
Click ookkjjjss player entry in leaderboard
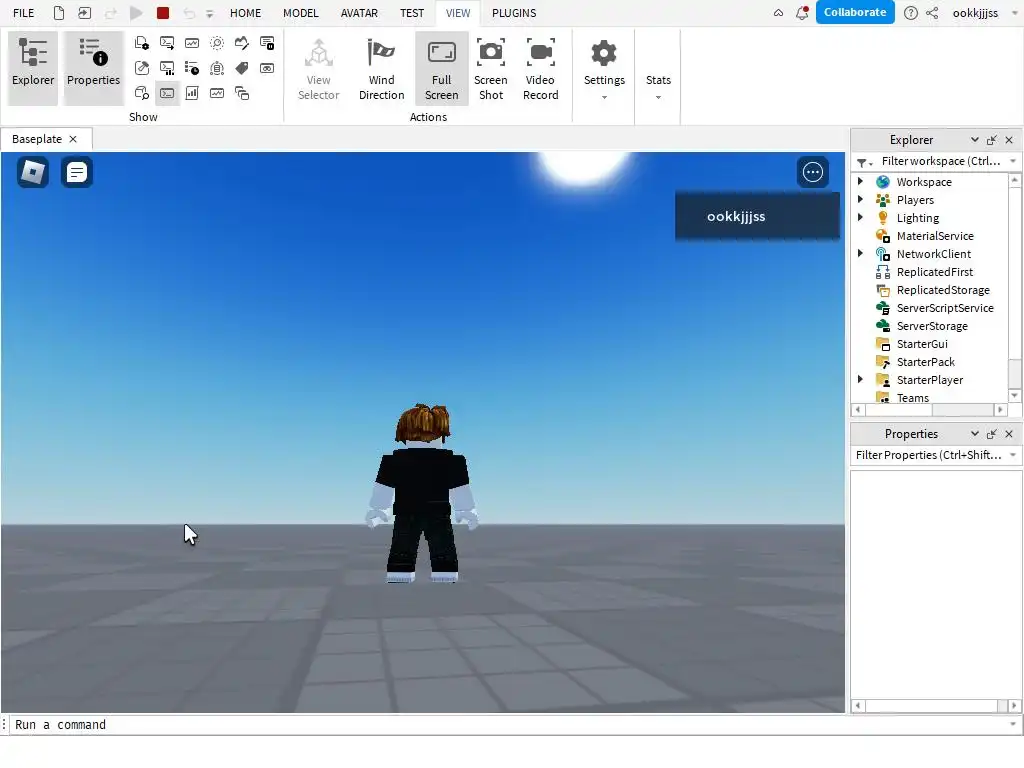[x=757, y=217]
